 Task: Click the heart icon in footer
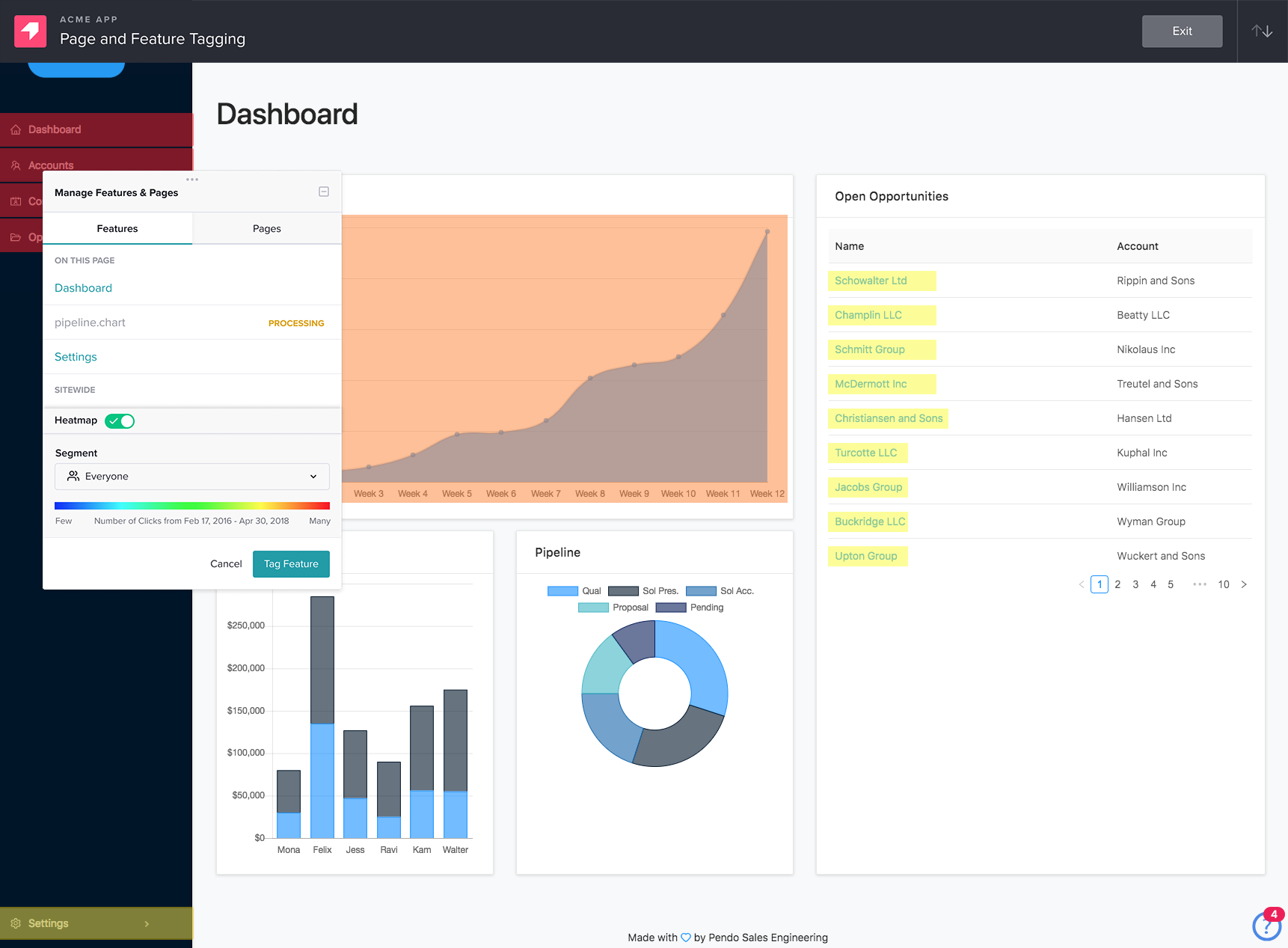pos(686,938)
